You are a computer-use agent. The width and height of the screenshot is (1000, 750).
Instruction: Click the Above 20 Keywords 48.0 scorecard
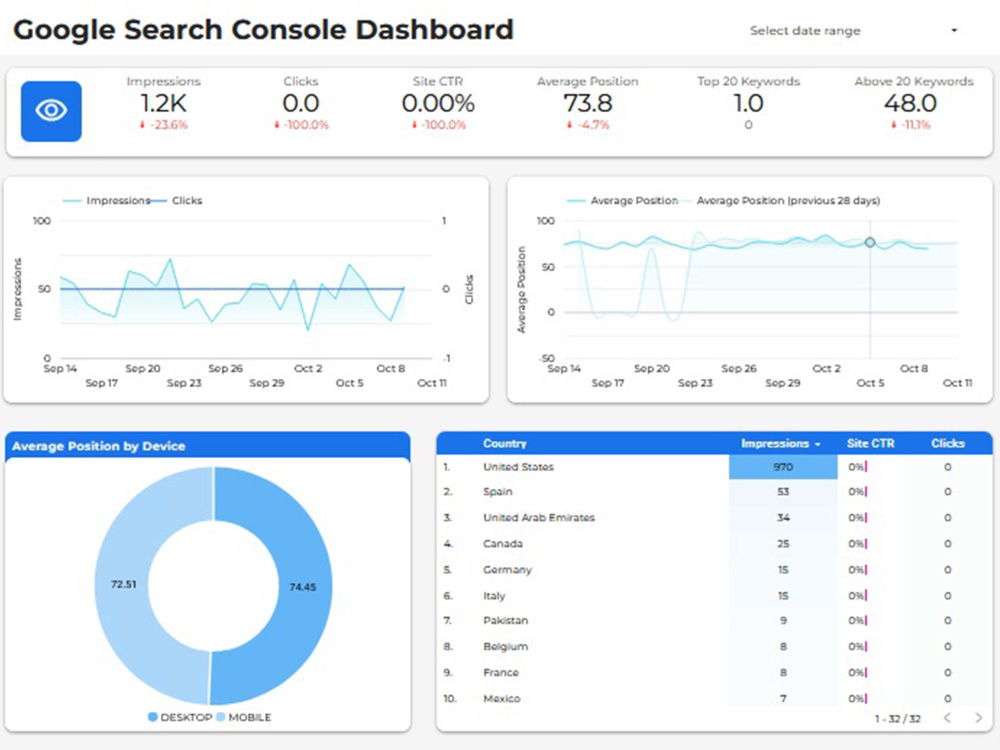click(913, 103)
